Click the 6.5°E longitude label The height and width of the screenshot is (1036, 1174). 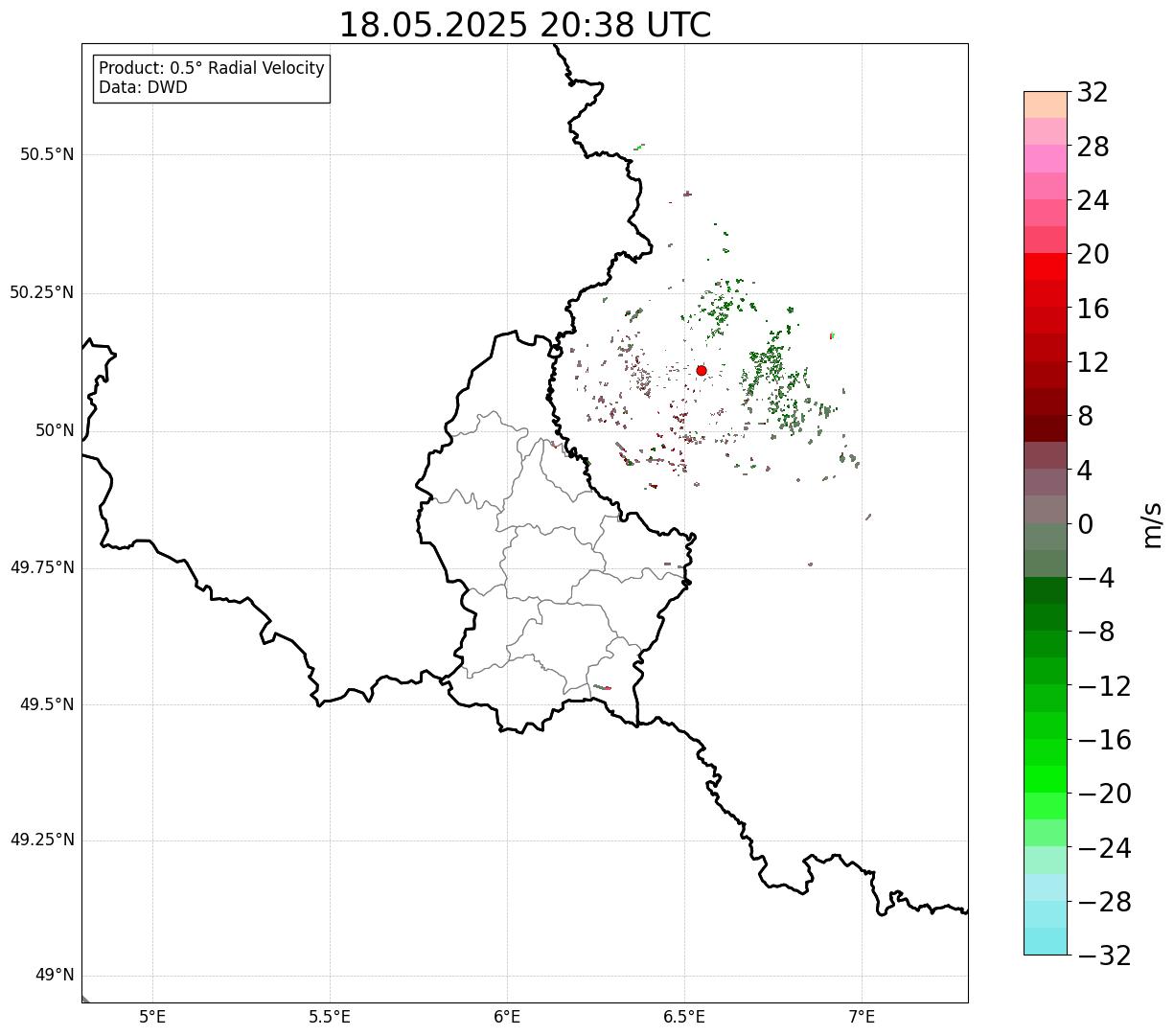pos(684,1017)
